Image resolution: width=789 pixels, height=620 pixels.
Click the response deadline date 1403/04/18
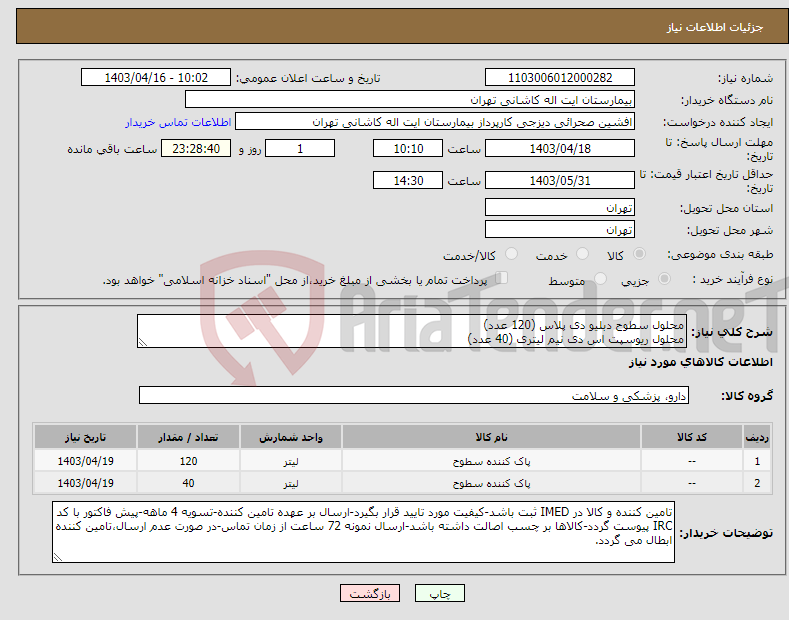[x=560, y=148]
